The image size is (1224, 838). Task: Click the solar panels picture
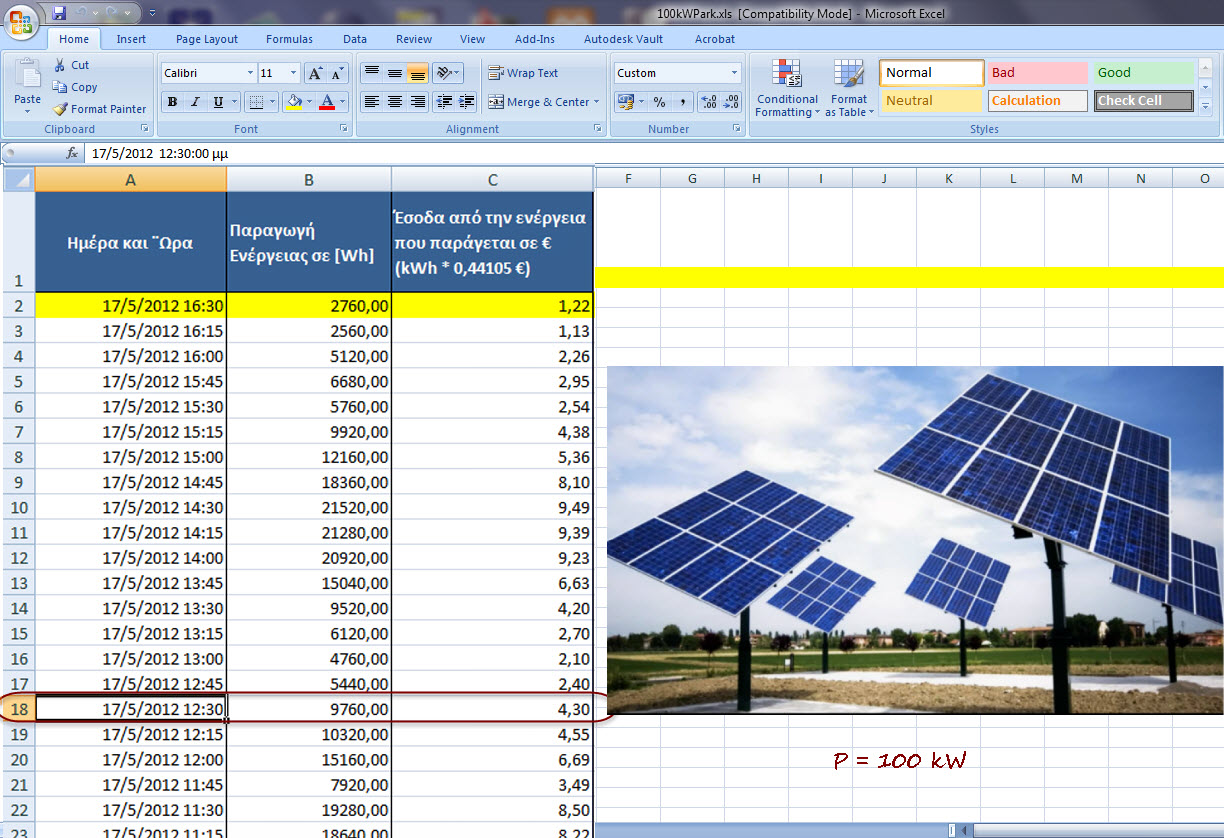915,540
